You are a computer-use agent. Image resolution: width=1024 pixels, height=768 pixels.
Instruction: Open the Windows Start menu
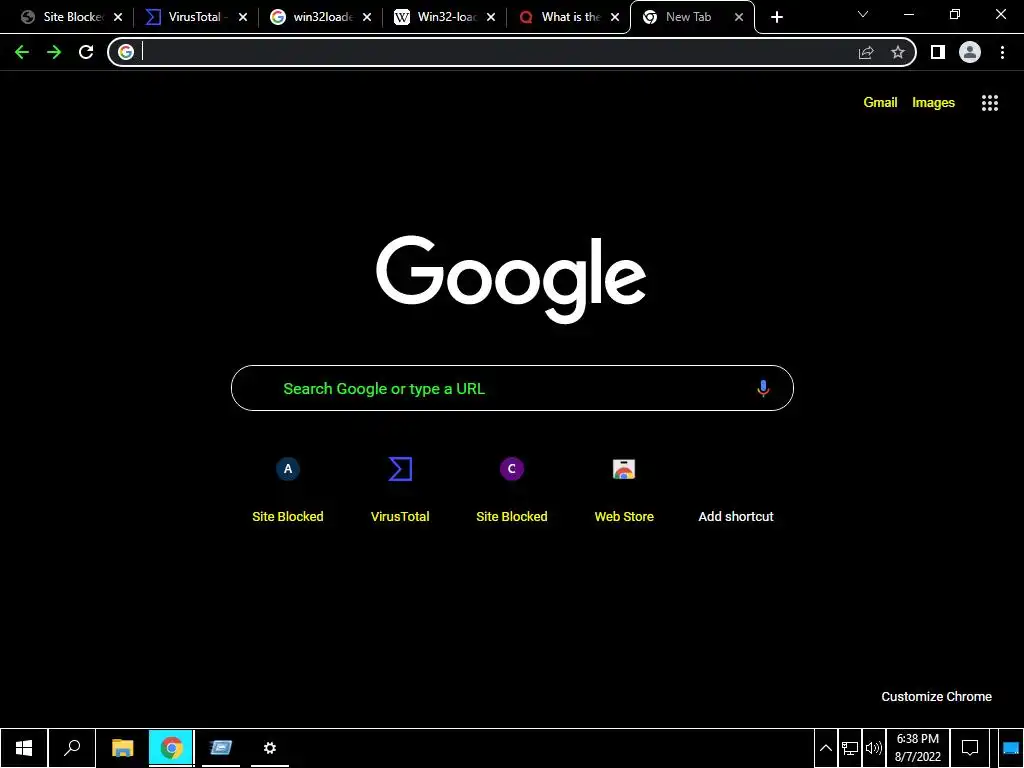(24, 748)
